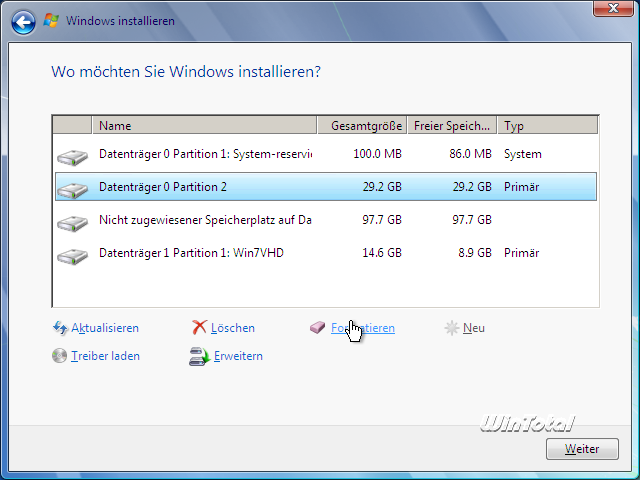Image resolution: width=640 pixels, height=480 pixels.
Task: Click the 8.9 GB free space cell
Action: pos(475,253)
